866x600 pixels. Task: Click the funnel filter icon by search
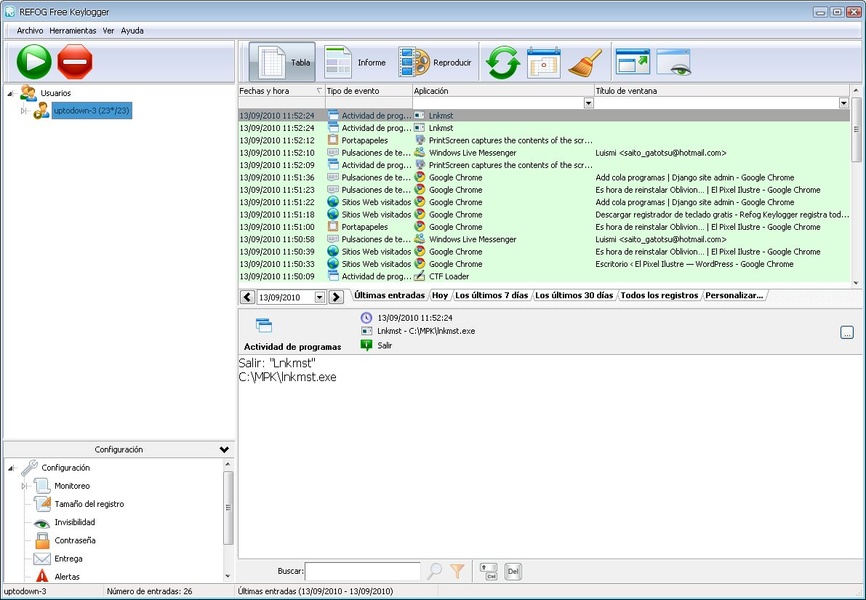point(457,571)
